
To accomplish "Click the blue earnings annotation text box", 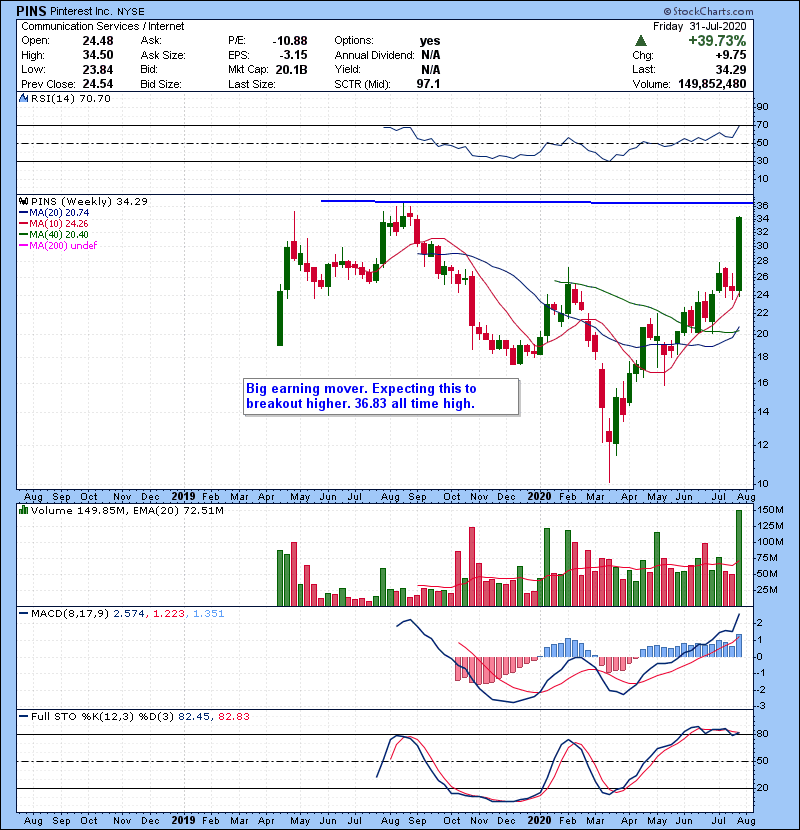I will click(381, 396).
